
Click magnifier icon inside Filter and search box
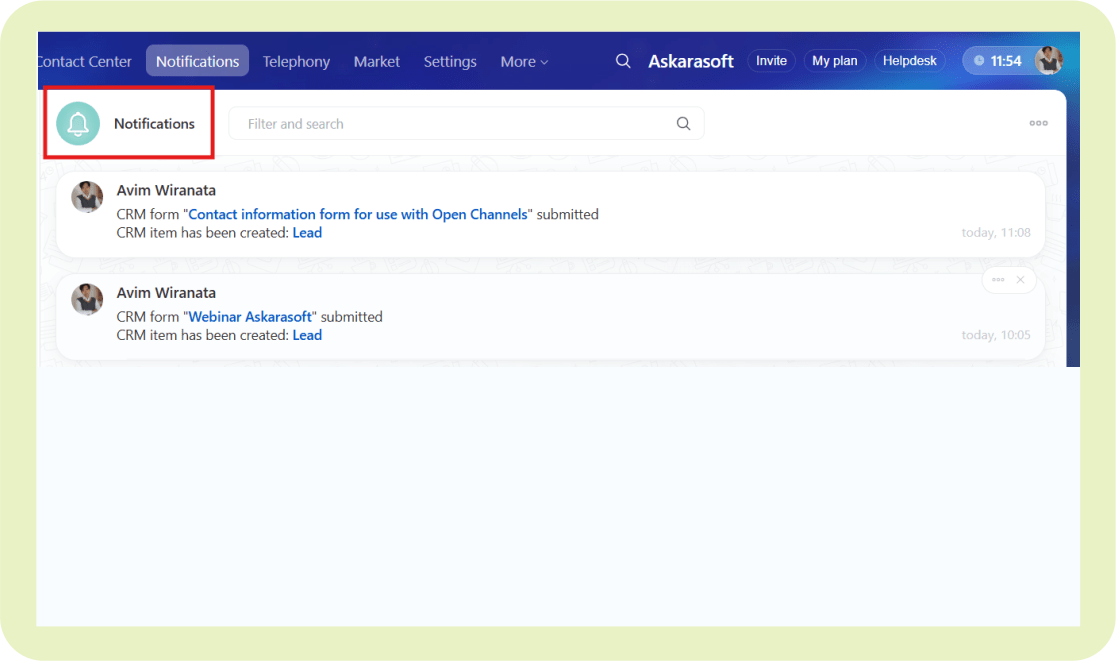(684, 124)
